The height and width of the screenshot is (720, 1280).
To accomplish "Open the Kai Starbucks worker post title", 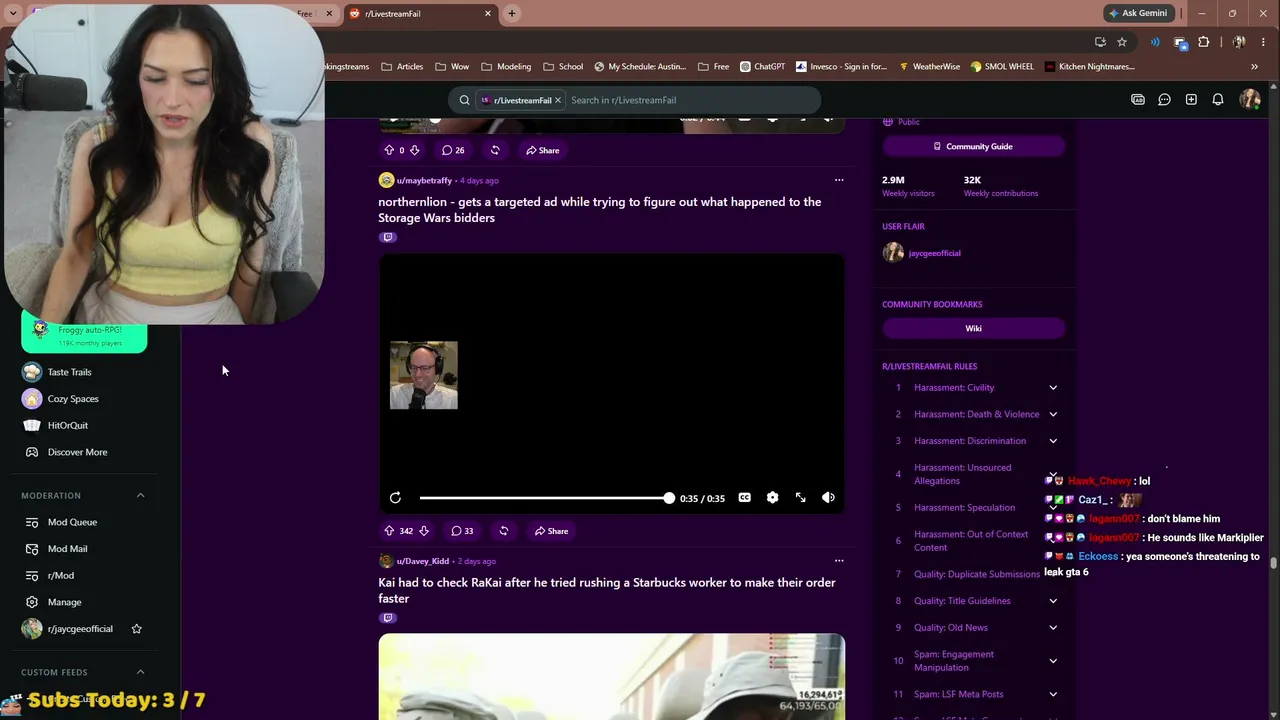I will [x=606, y=591].
